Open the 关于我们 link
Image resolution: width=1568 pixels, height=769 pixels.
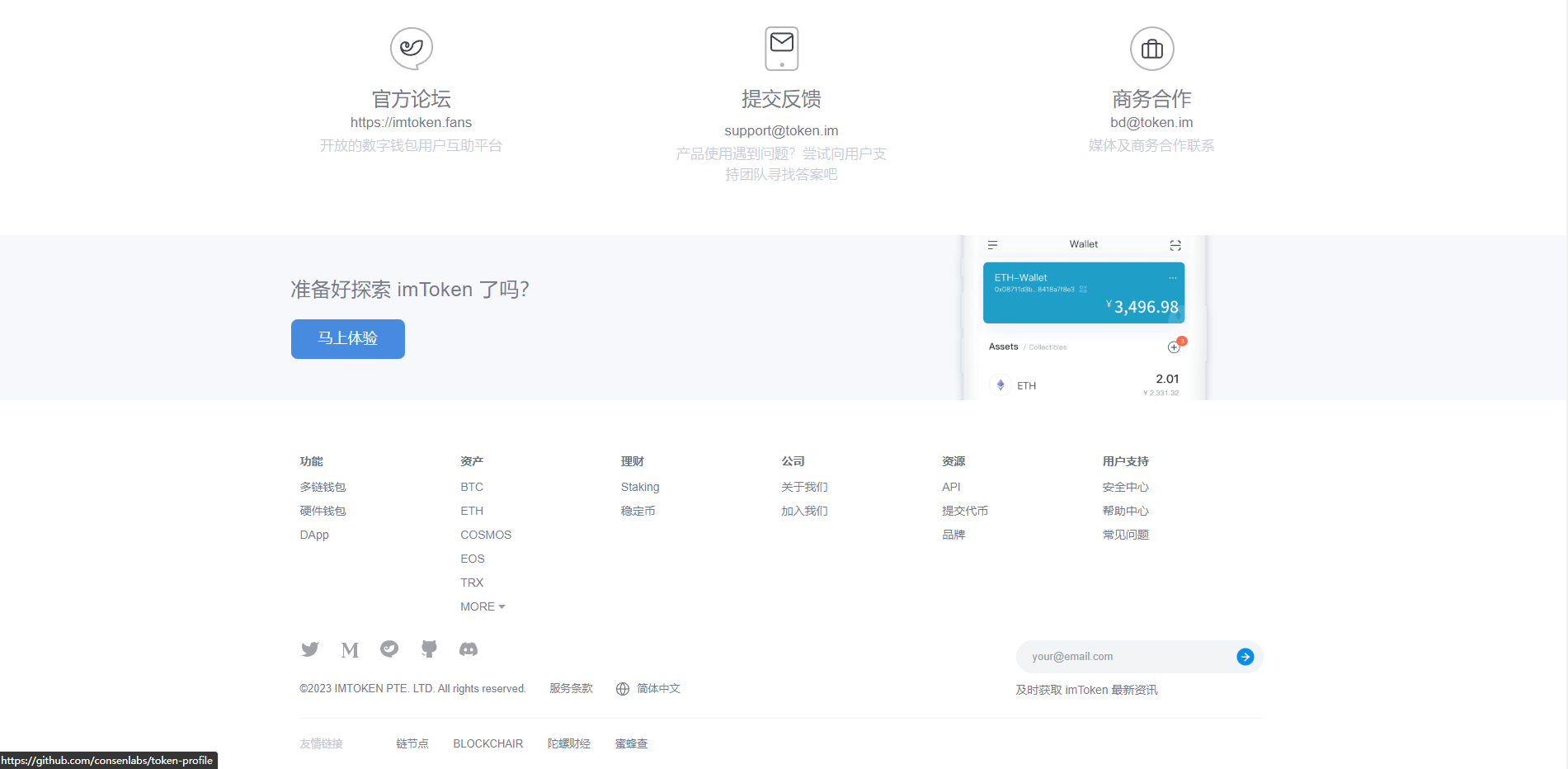[x=804, y=488]
